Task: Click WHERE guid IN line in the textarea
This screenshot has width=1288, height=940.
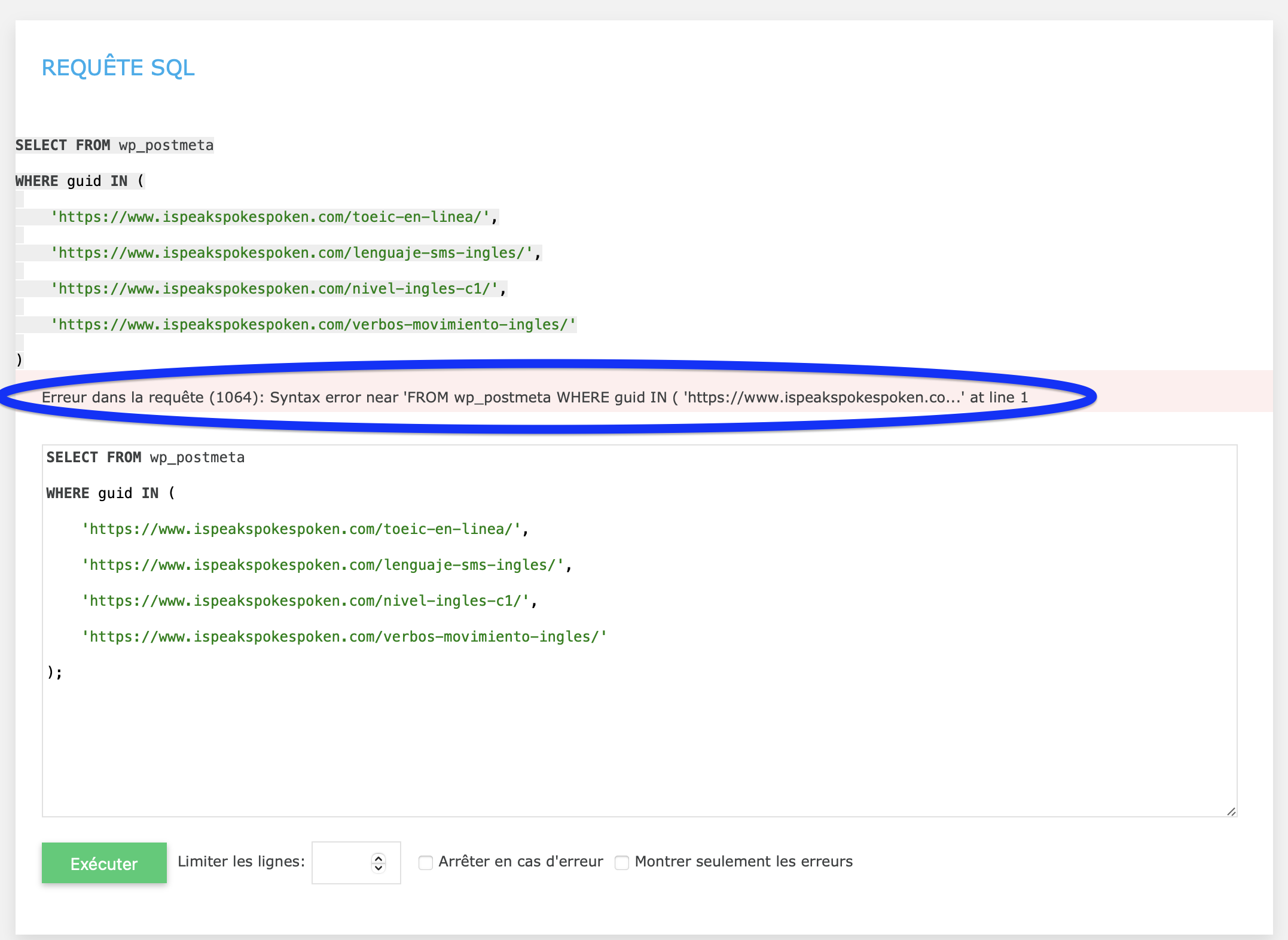Action: coord(111,493)
